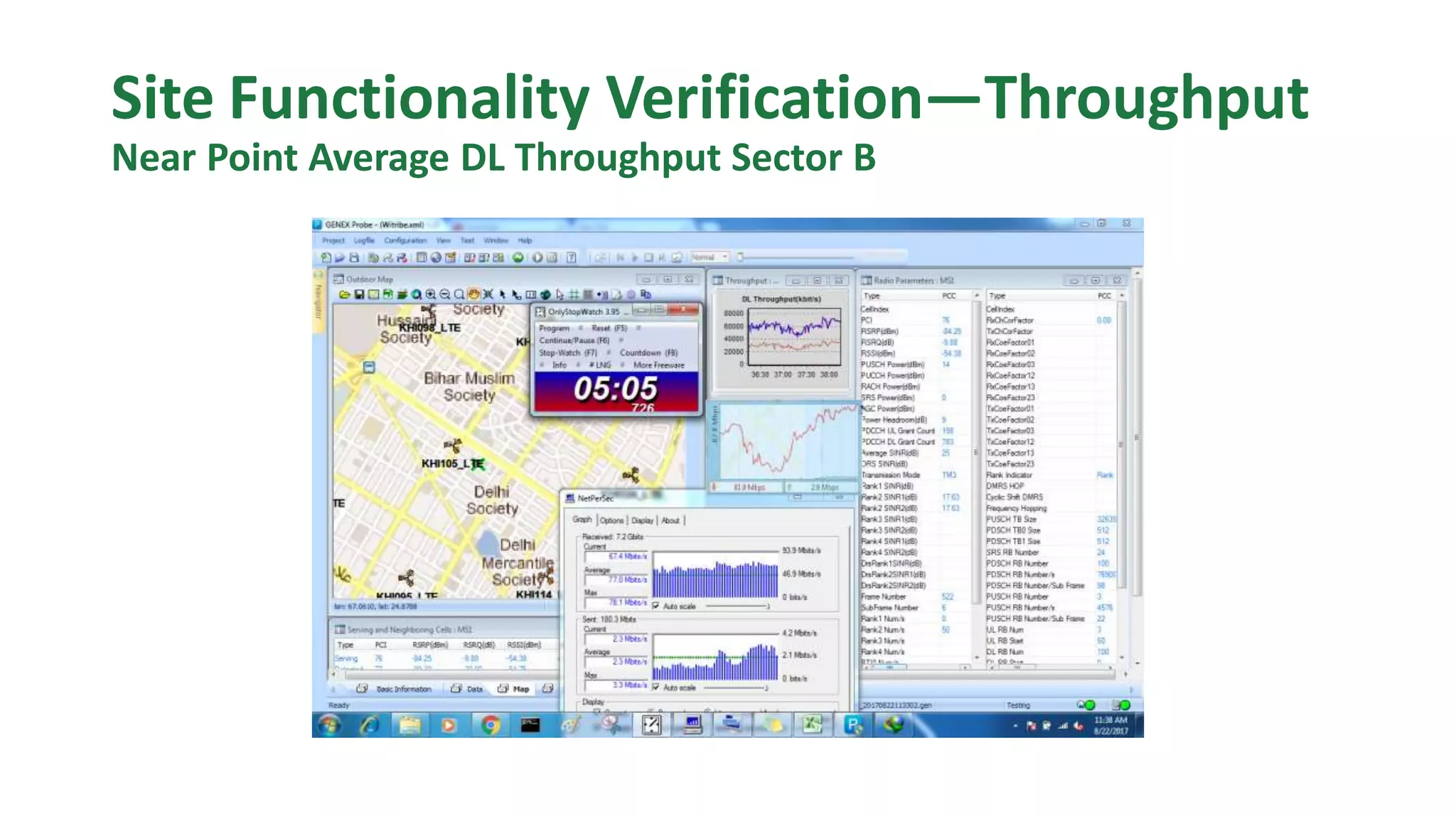This screenshot has width=1456, height=819.
Task: Click Rank Indicator row in Radio Parameters
Action: tap(1050, 475)
